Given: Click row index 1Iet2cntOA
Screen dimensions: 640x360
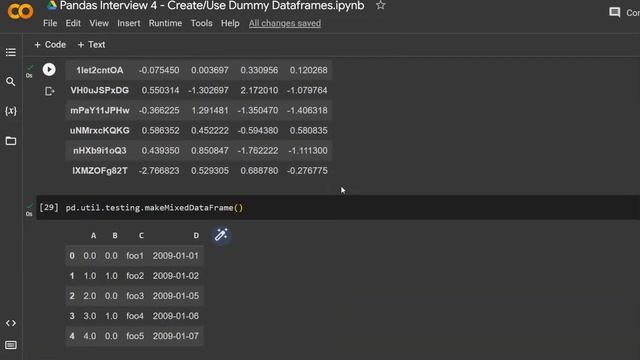Looking at the screenshot, I should click(x=100, y=70).
